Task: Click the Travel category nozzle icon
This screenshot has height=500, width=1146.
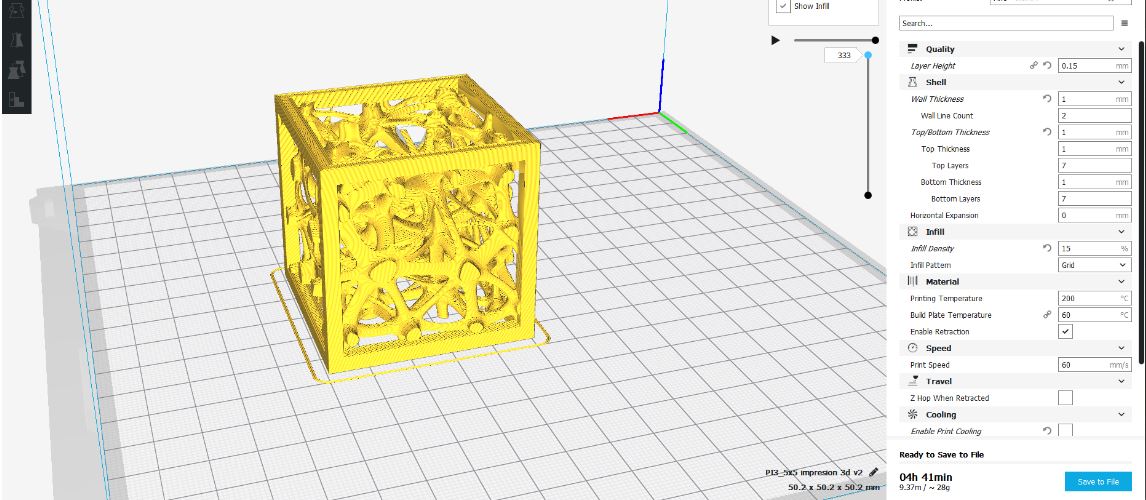Action: coord(912,381)
